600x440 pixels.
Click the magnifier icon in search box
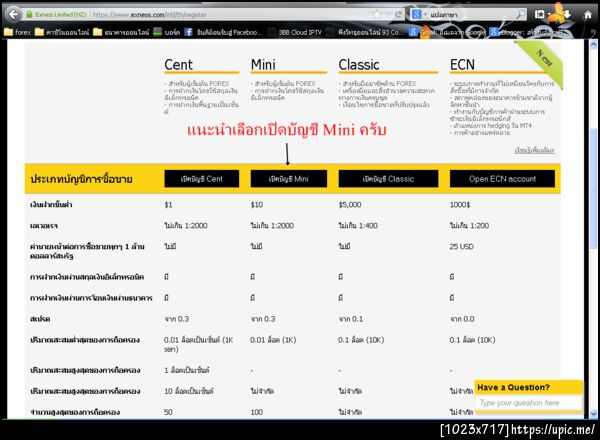(x=520, y=15)
